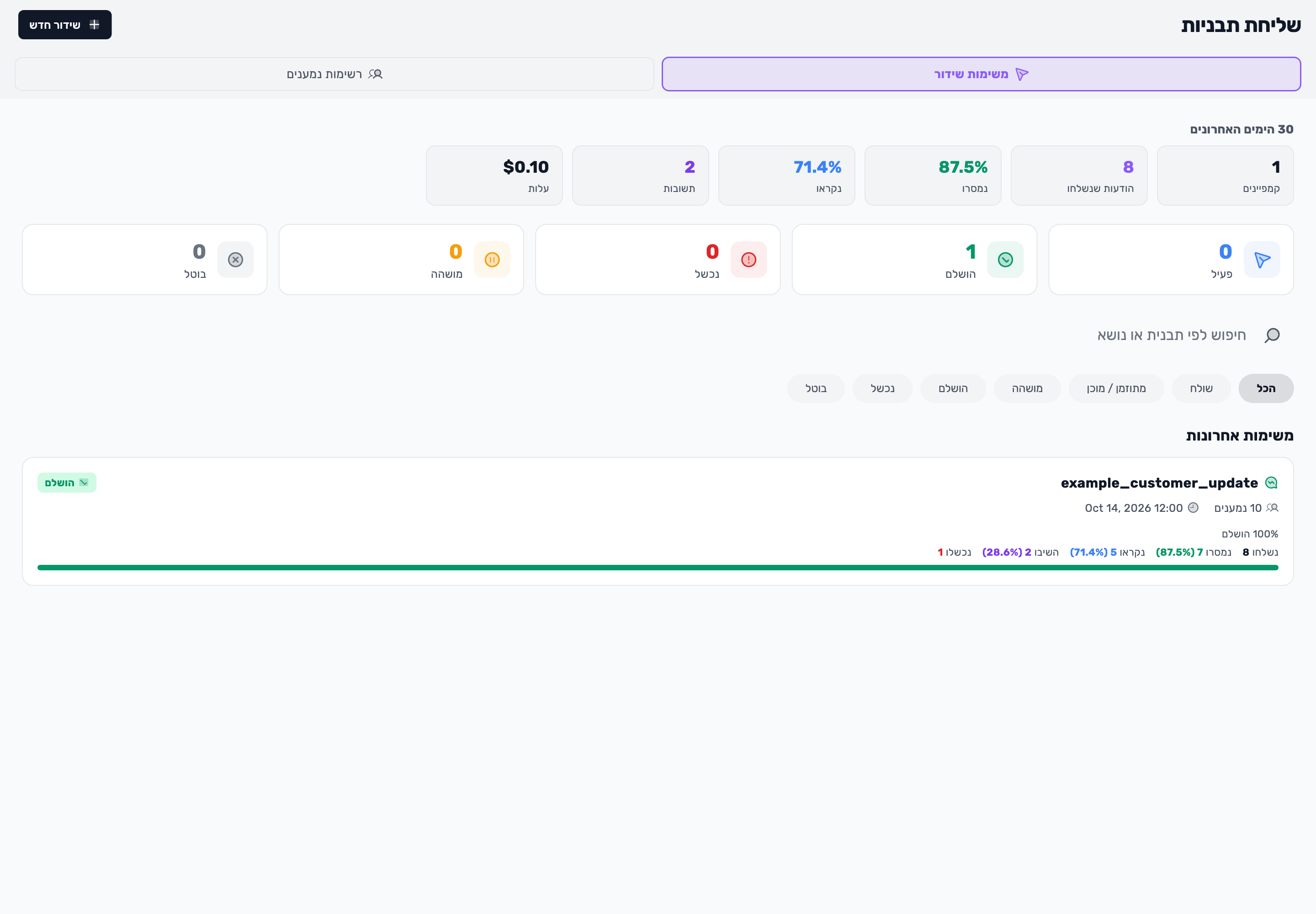This screenshot has width=1316, height=914.
Task: Select the הכל filter chip
Action: coord(1266,388)
